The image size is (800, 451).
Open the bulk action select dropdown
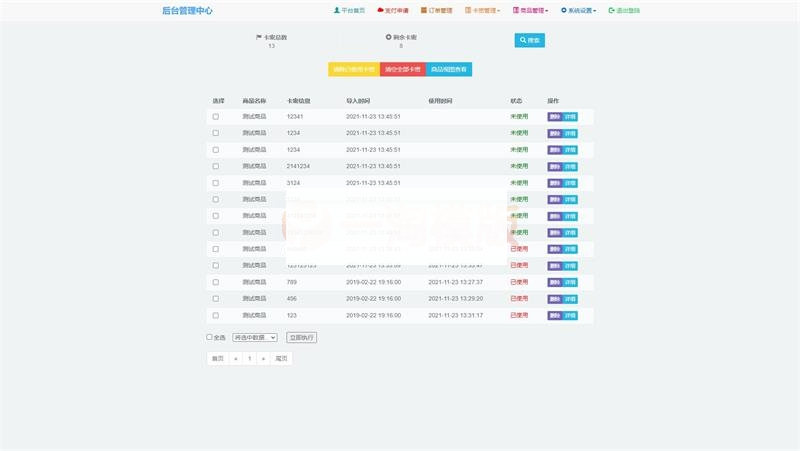254,337
